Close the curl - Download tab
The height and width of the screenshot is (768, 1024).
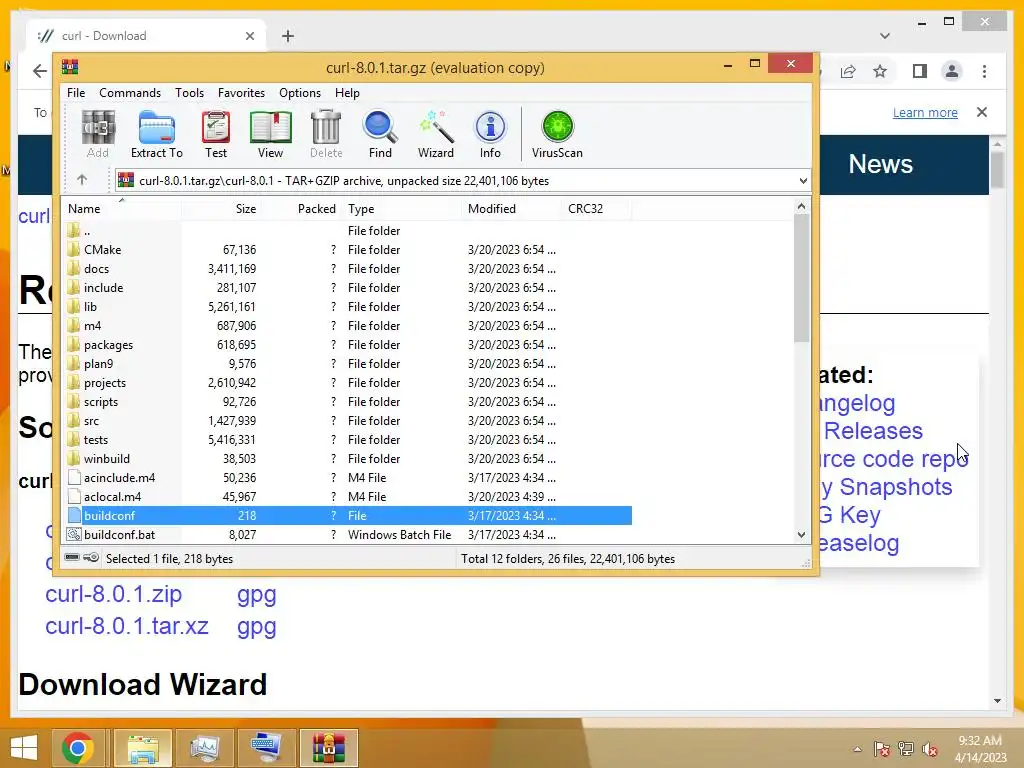pyautogui.click(x=249, y=36)
